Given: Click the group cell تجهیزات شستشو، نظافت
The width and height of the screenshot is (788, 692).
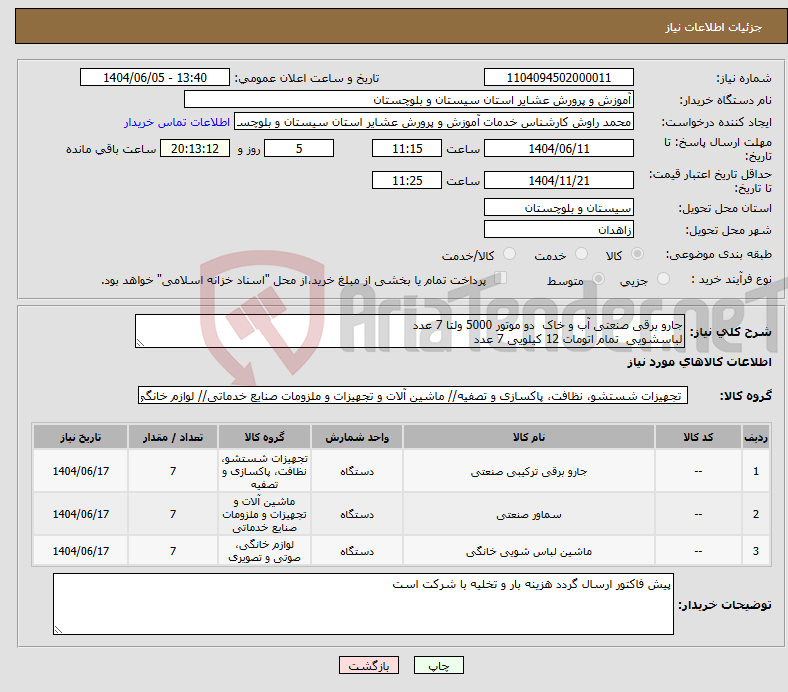Looking at the screenshot, I should pyautogui.click(x=264, y=471).
